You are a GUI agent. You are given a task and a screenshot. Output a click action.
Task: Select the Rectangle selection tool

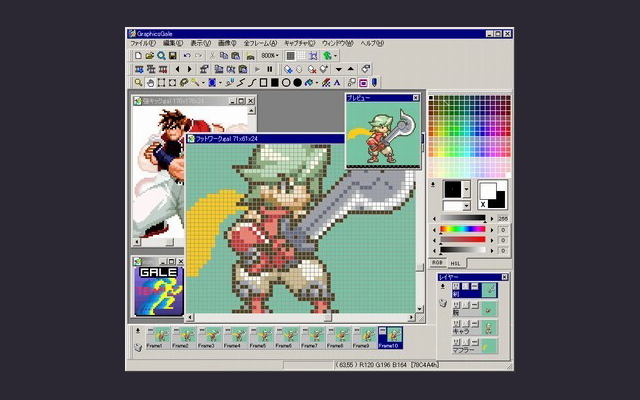(161, 83)
